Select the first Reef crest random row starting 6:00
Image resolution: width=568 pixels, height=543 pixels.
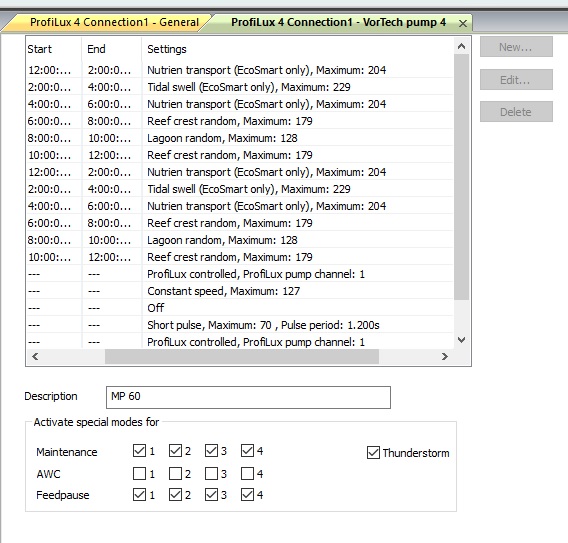pos(240,121)
